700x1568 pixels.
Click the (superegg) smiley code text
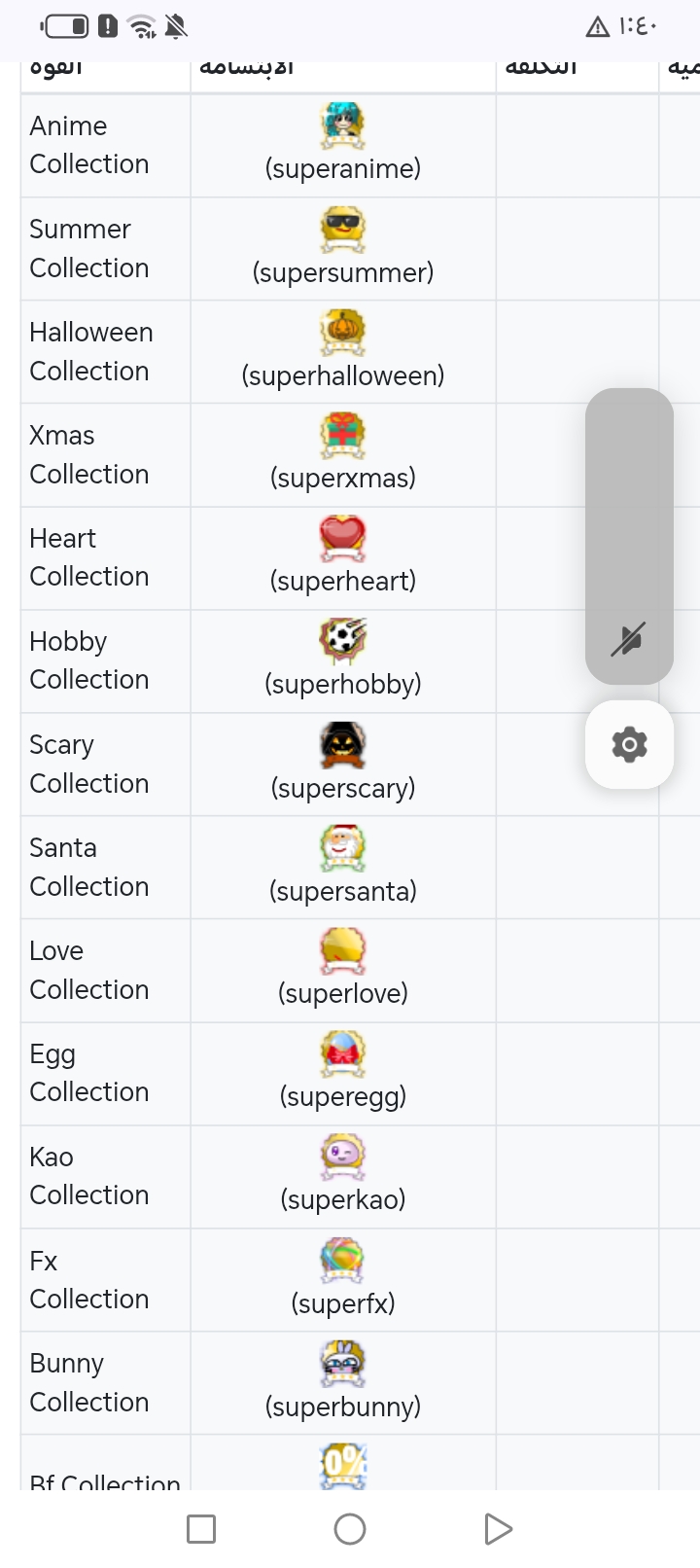click(x=342, y=1096)
